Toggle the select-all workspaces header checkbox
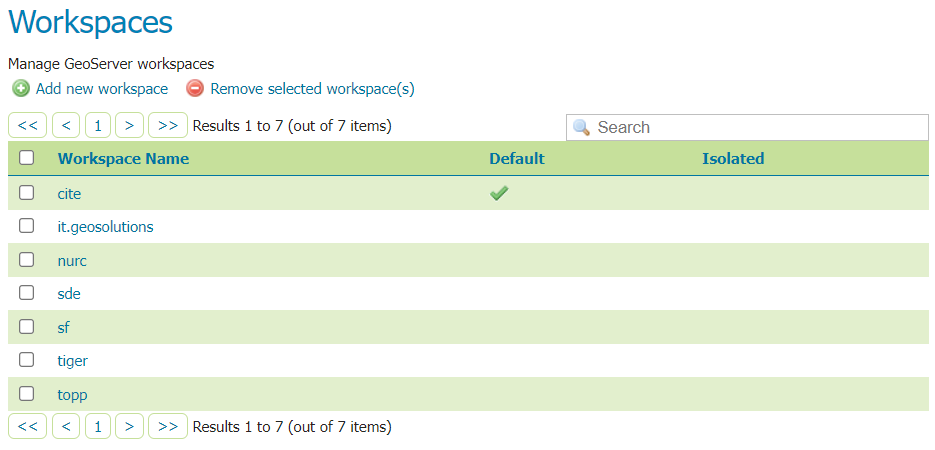The width and height of the screenshot is (935, 450). tap(27, 158)
